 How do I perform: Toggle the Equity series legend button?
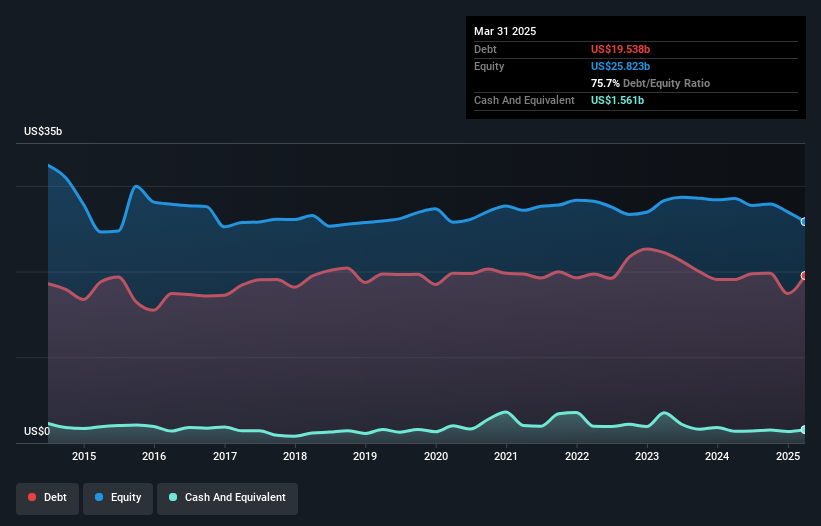[x=118, y=498]
